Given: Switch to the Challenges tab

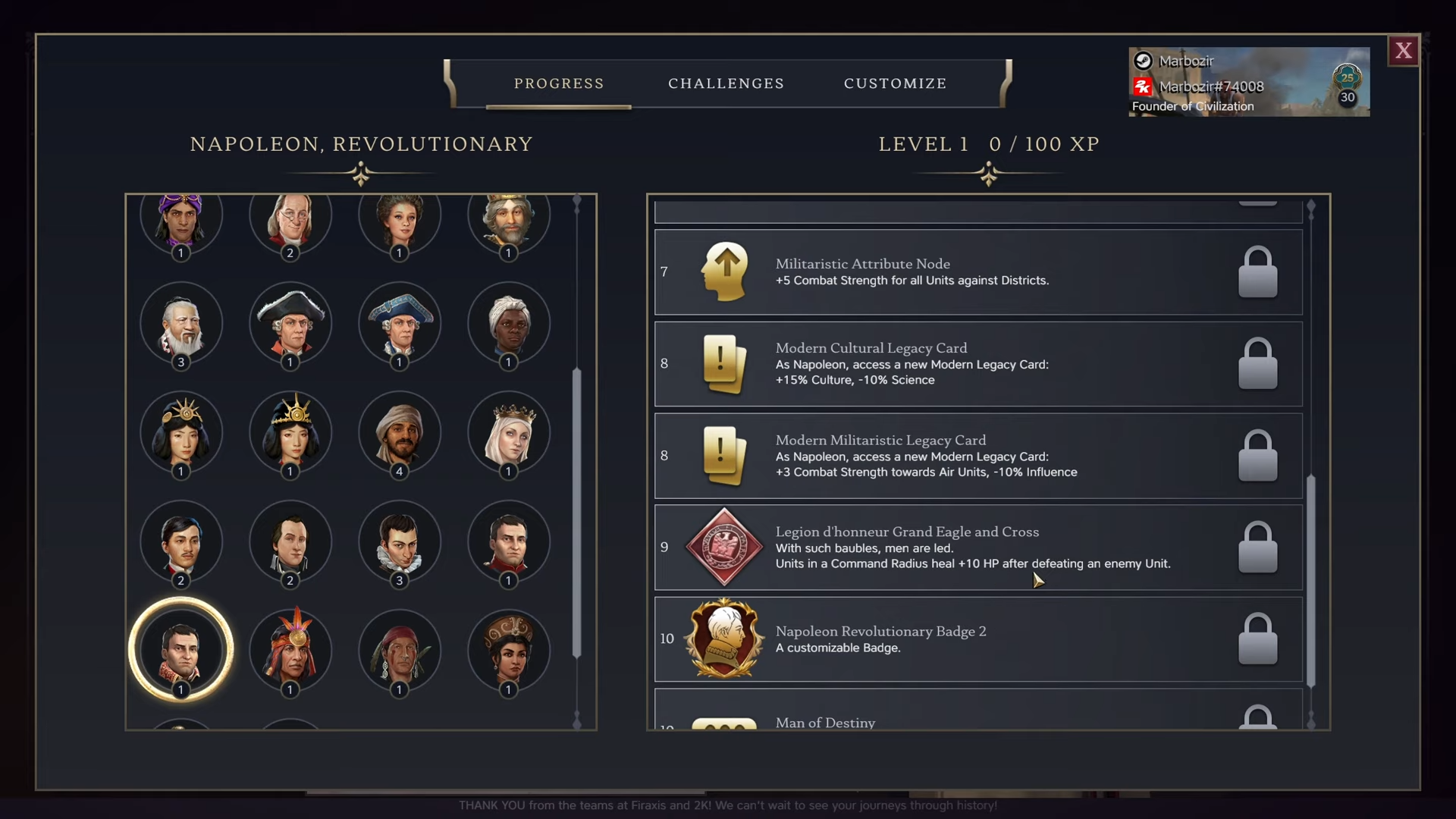Looking at the screenshot, I should pos(726,83).
